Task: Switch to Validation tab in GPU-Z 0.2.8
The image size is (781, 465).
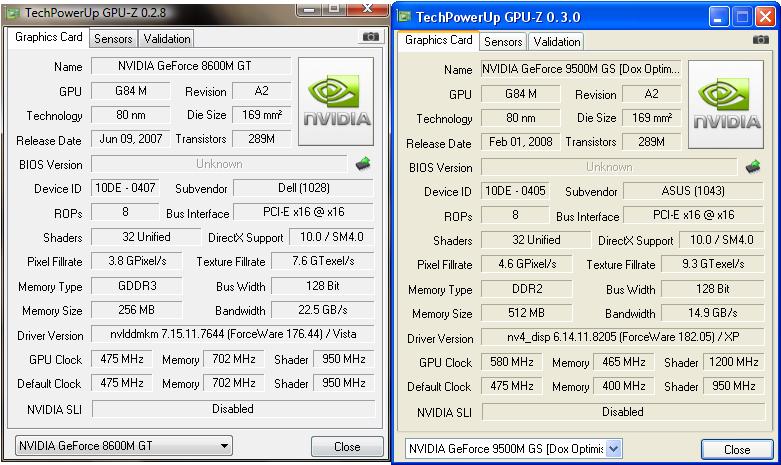Action: coord(167,38)
